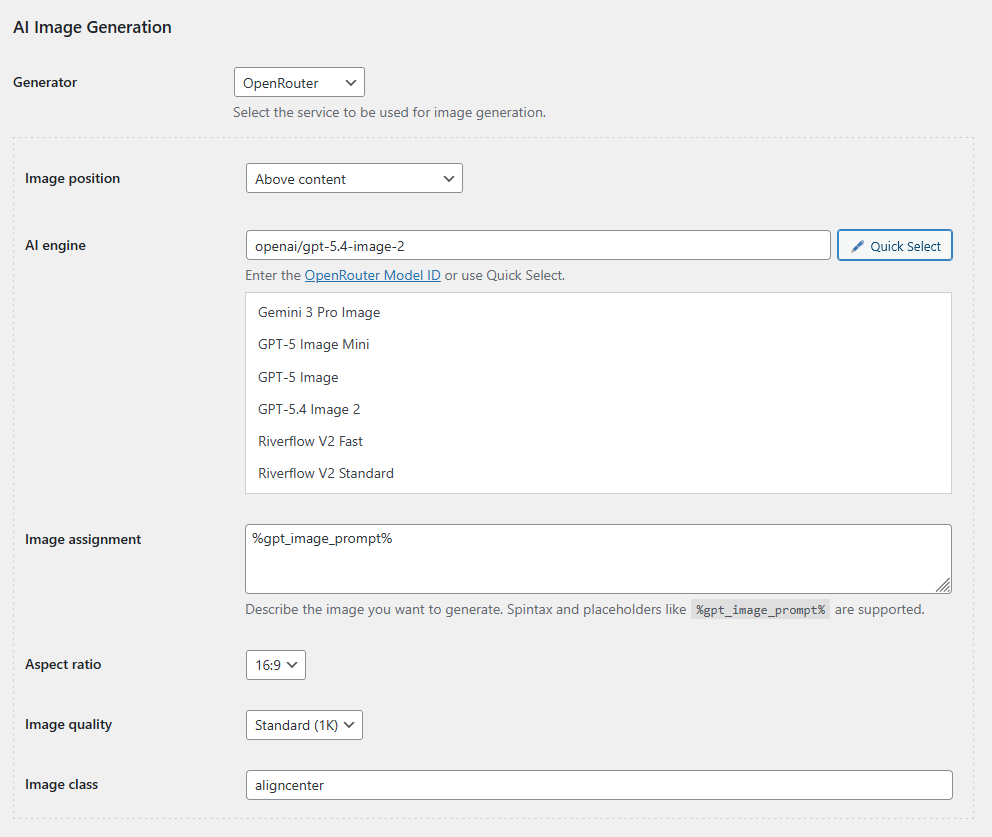Click the Aspect ratio label
This screenshot has width=992, height=837.
(x=63, y=664)
